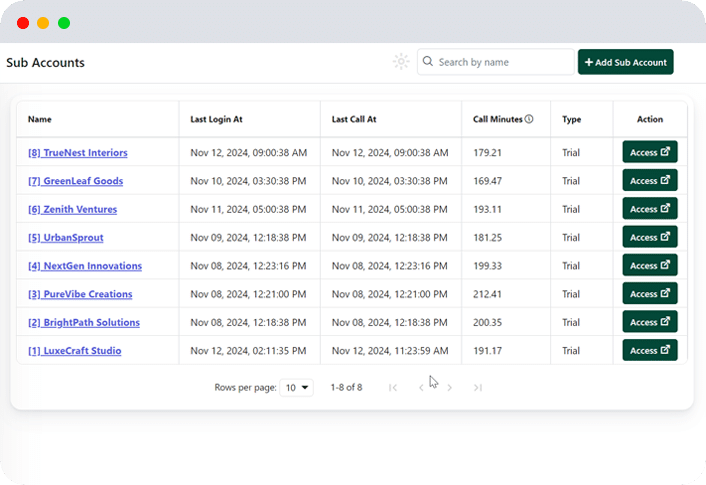Access the GreenLeaf Goods account
The height and width of the screenshot is (485, 706).
tap(650, 181)
